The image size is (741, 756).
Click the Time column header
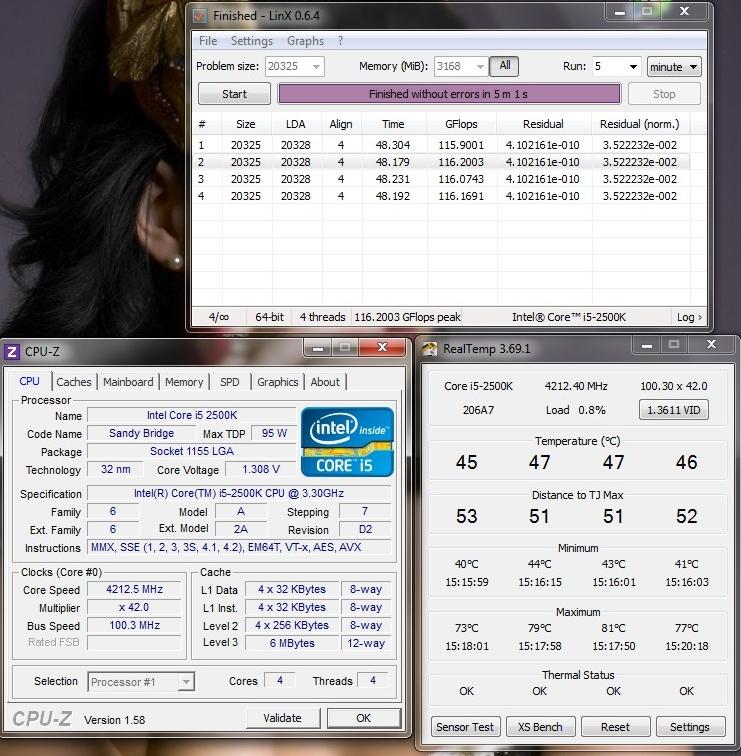[x=393, y=124]
